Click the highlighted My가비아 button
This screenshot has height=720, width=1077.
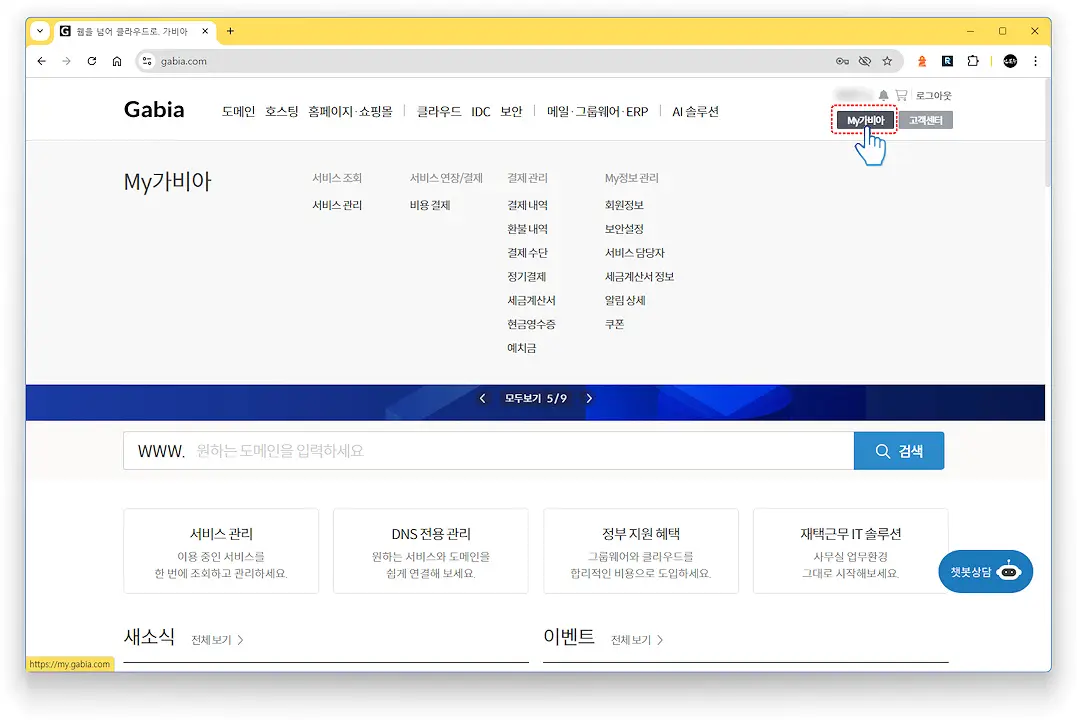click(x=864, y=119)
